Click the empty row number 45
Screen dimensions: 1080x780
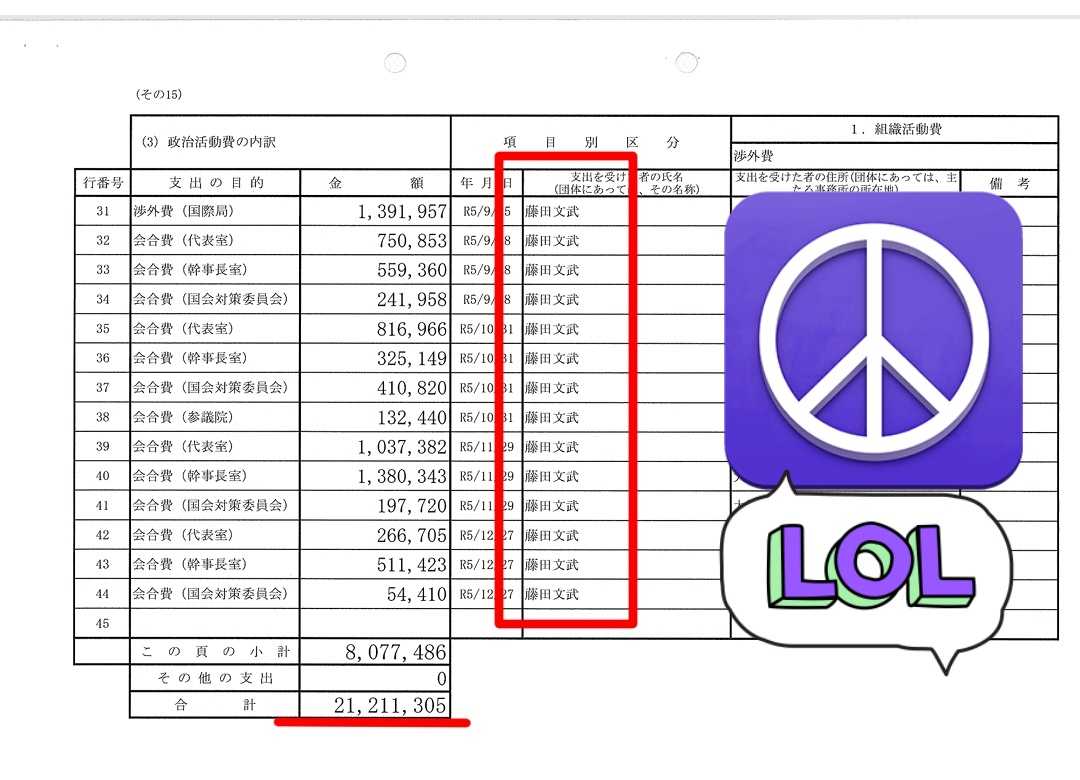coord(103,624)
